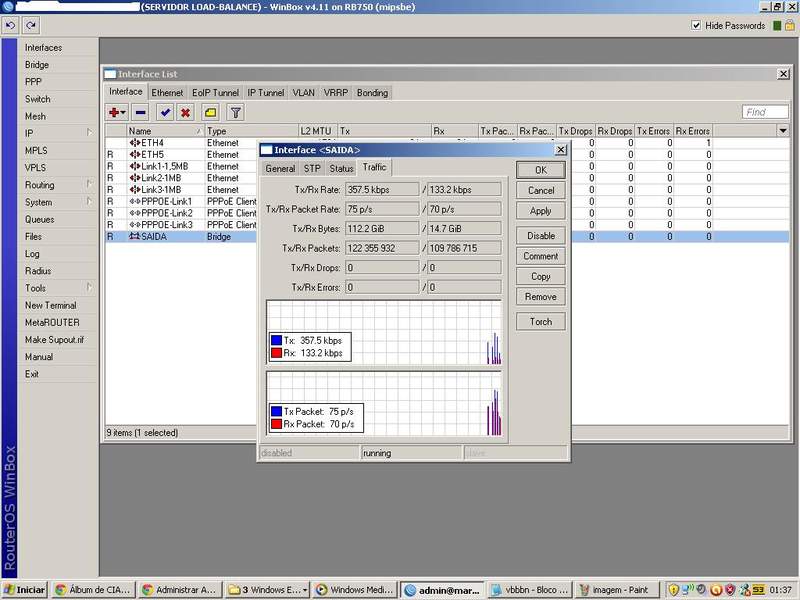Click the Tx/Rx Rate 357.5 kbps field
Image resolution: width=800 pixels, height=600 pixels.
[382, 189]
